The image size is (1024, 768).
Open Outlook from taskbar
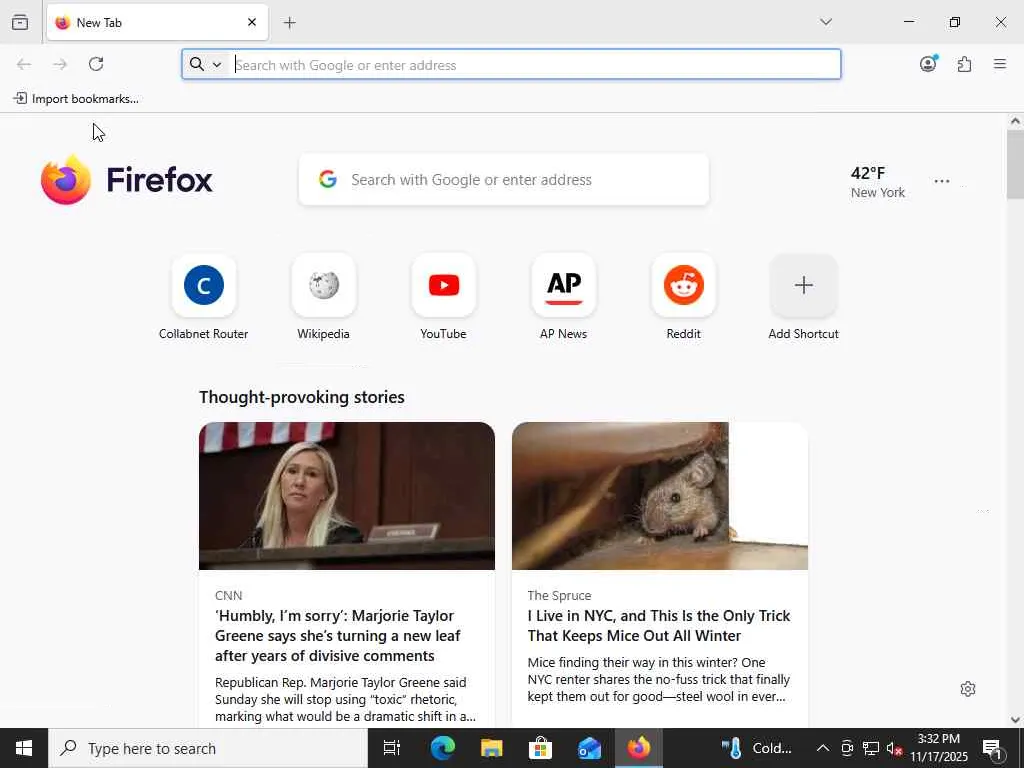(x=589, y=748)
